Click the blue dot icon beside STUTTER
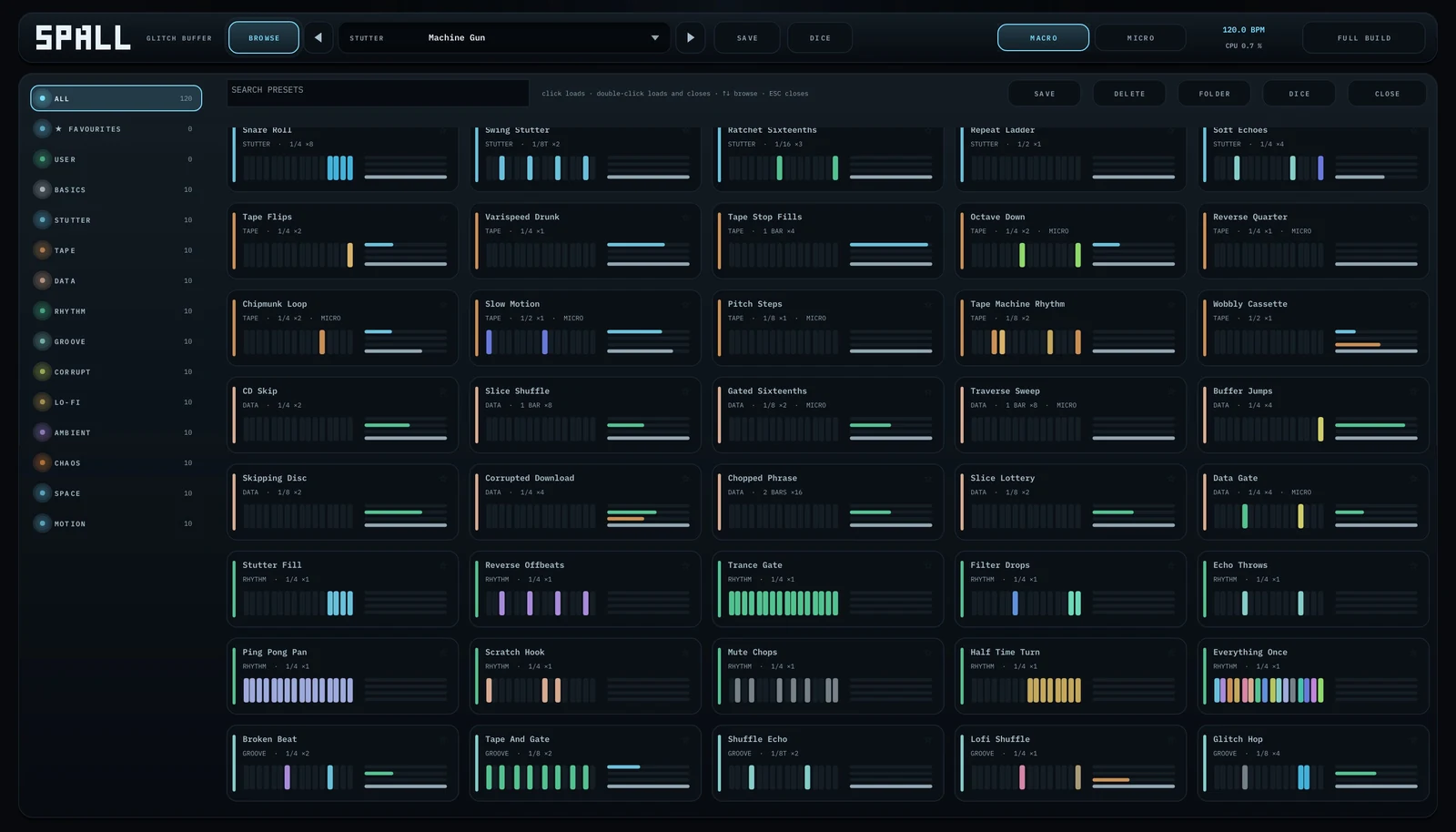This screenshot has width=1456, height=832. pyautogui.click(x=42, y=220)
